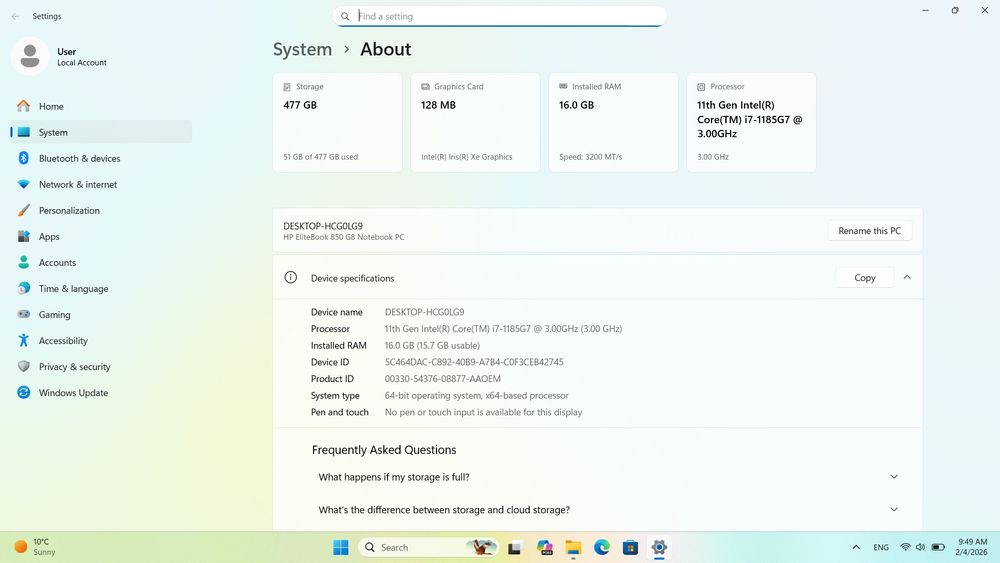This screenshot has width=1000, height=563.
Task: Expand 'What happens if my storage is full?'
Action: click(598, 477)
